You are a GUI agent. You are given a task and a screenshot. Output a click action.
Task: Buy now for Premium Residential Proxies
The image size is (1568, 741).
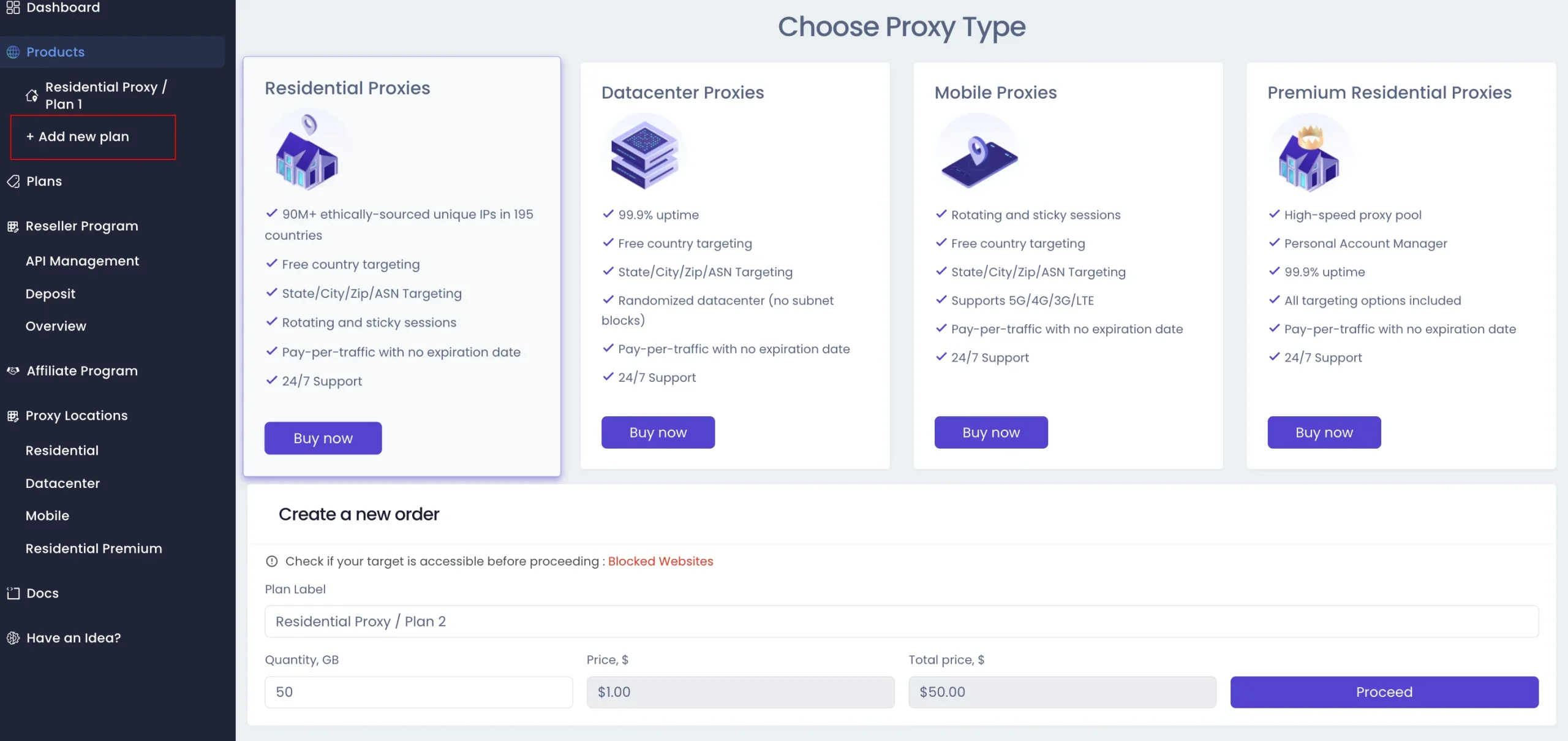click(x=1324, y=432)
